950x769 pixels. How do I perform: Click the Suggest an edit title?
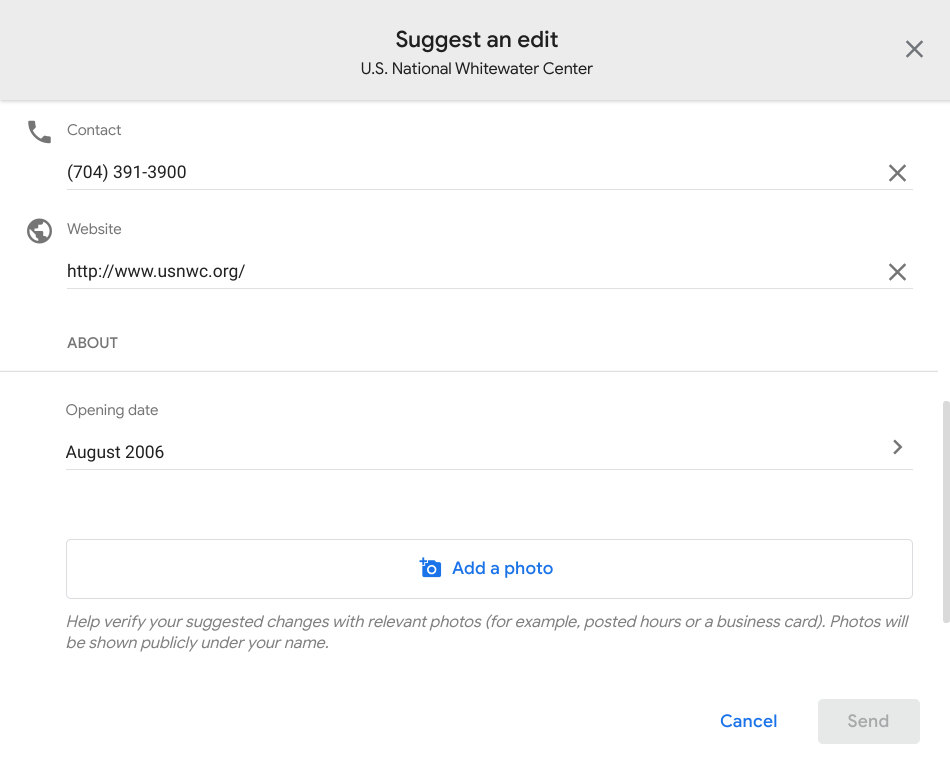click(477, 40)
